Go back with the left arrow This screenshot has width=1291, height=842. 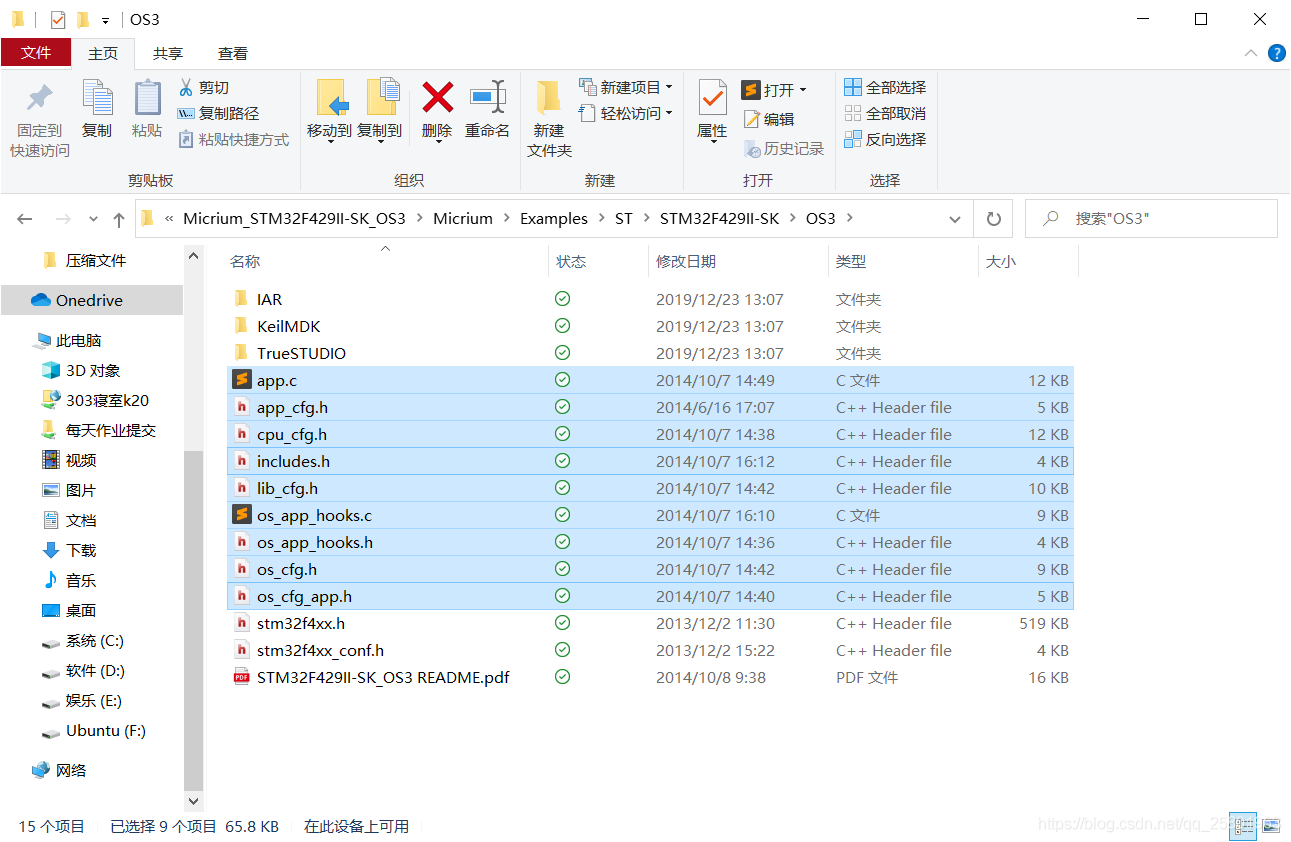(25, 219)
